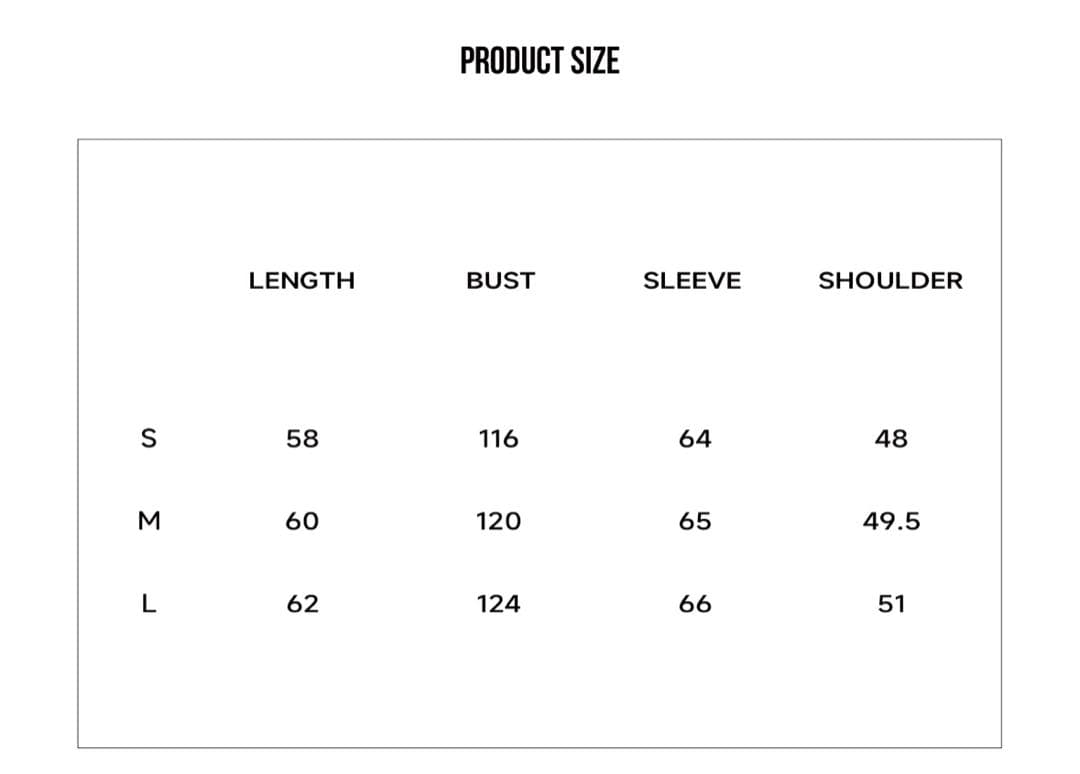Select the bust value 120

[x=498, y=521]
